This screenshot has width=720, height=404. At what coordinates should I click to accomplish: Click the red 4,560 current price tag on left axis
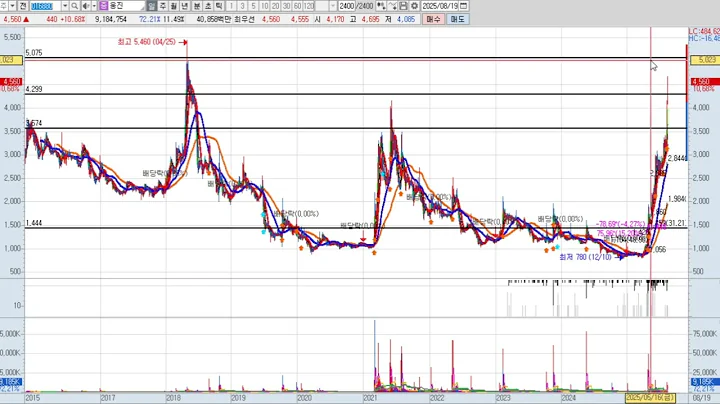(x=11, y=82)
